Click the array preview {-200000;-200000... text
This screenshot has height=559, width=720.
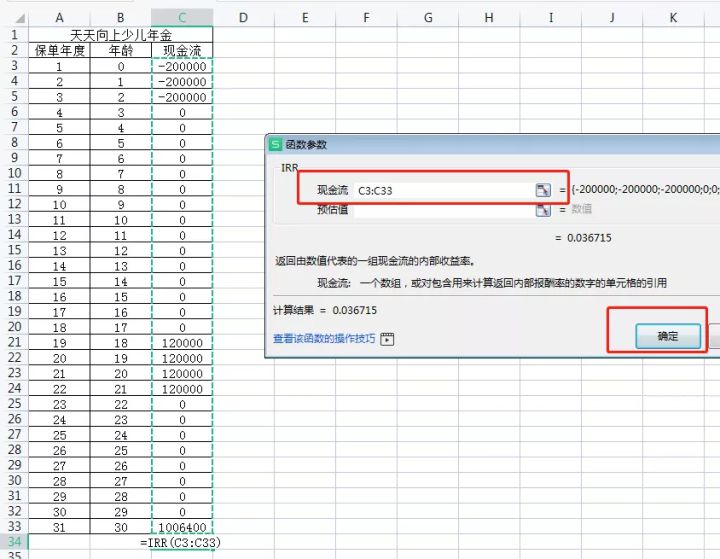coord(645,189)
